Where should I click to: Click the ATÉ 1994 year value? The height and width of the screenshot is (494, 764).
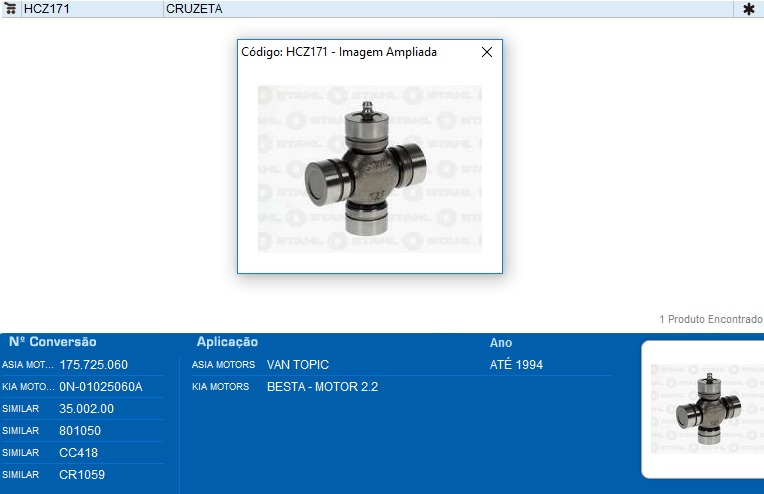tap(516, 365)
